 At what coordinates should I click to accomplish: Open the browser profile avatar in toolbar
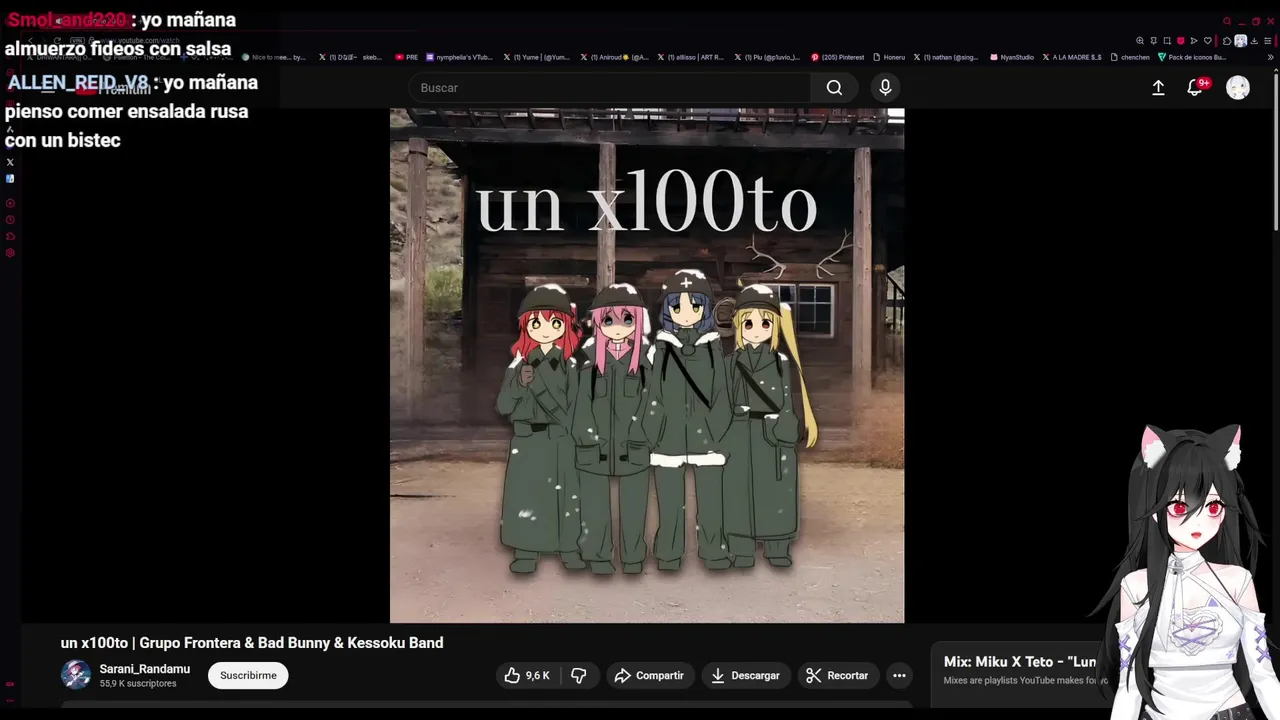1240,41
